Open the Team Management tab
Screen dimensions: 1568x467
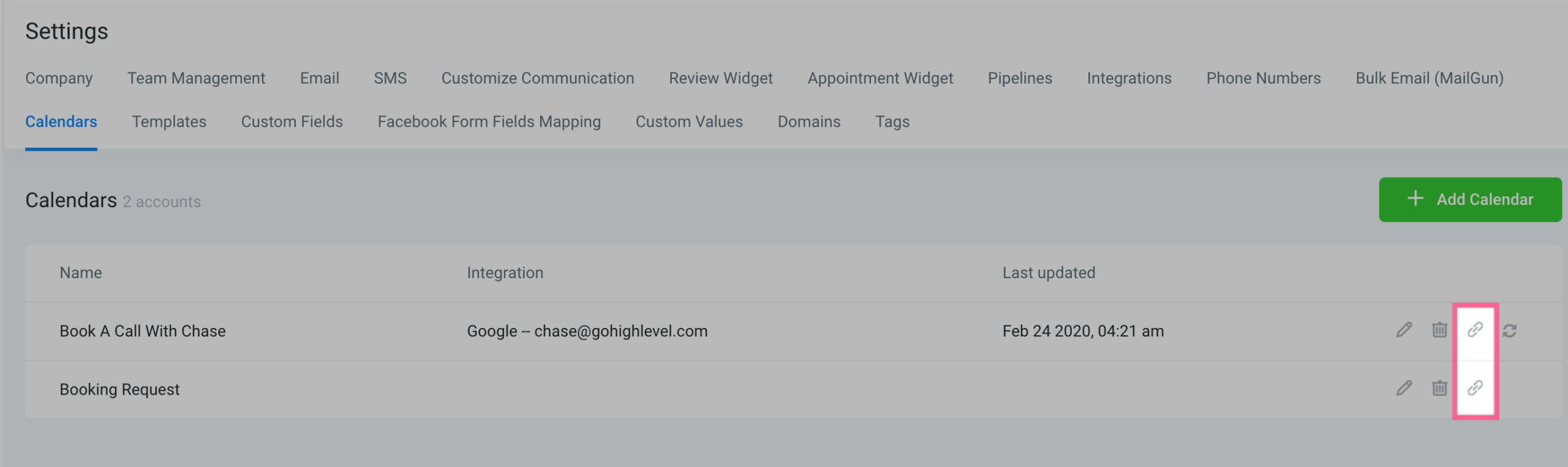pyautogui.click(x=195, y=78)
